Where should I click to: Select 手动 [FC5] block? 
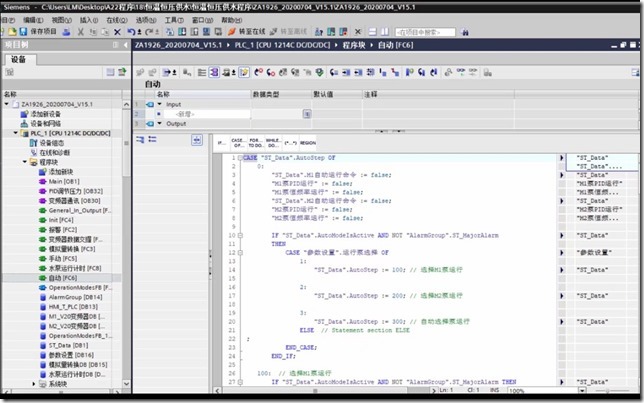pos(62,258)
